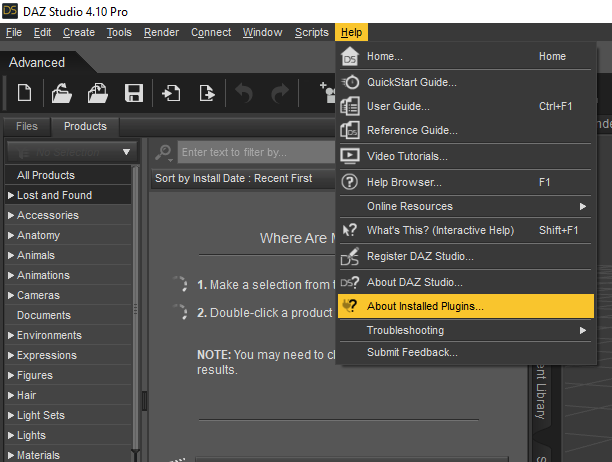Open the Connect menu
This screenshot has height=462, width=612.
tap(211, 32)
